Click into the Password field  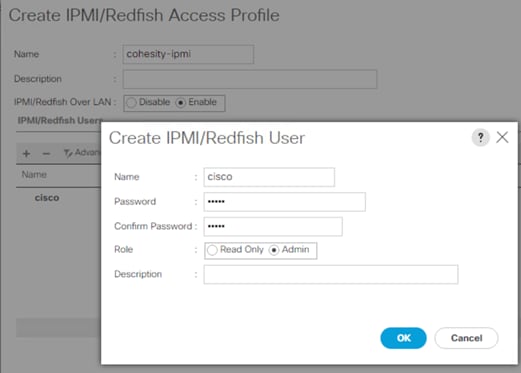[284, 202]
